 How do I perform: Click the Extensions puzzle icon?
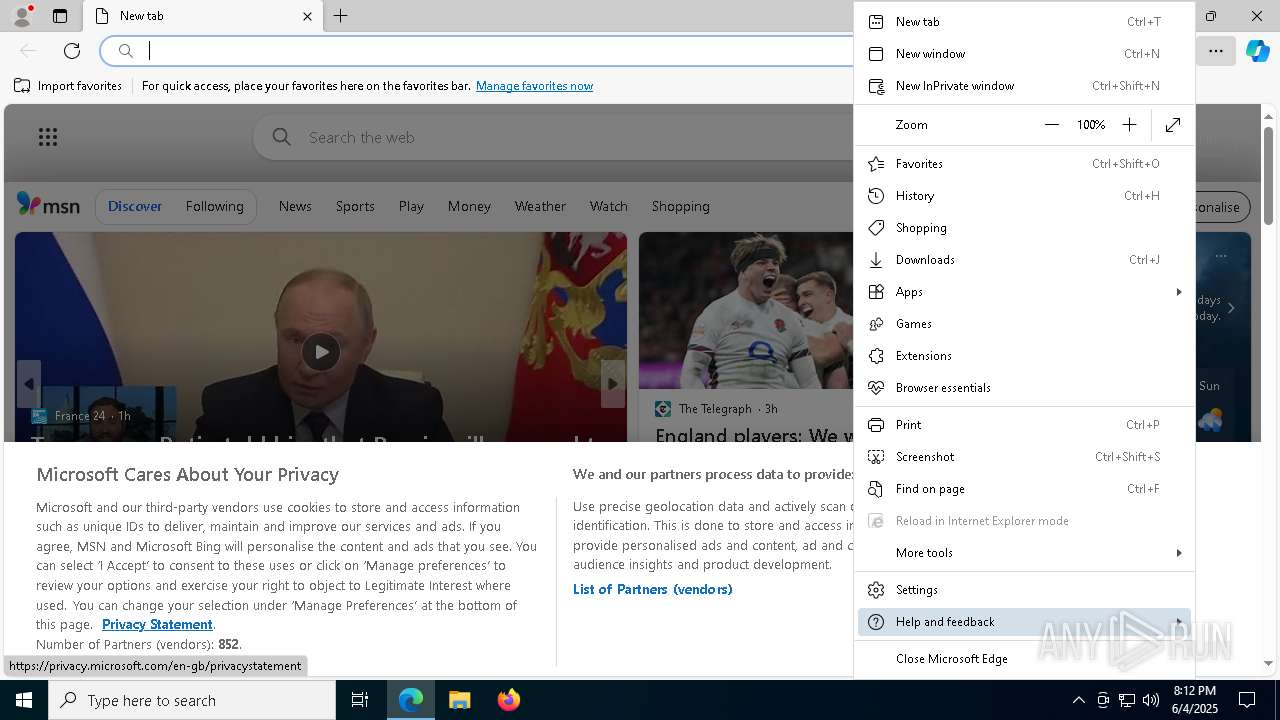point(876,356)
